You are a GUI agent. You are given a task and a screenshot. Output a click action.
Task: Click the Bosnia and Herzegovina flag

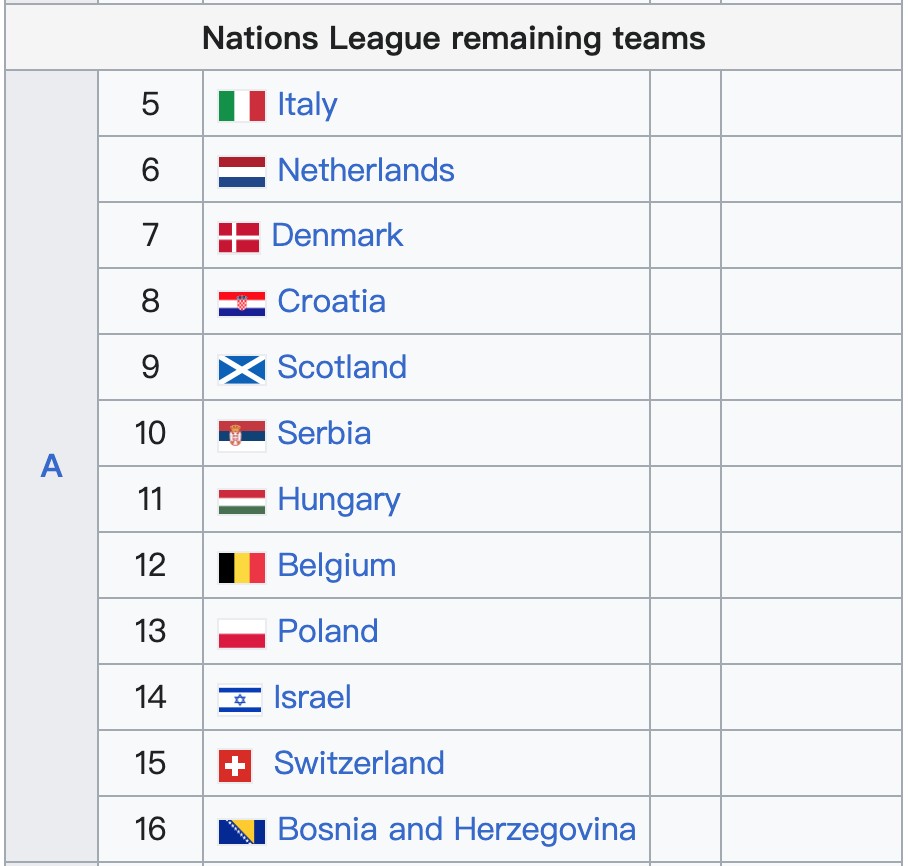click(x=241, y=831)
